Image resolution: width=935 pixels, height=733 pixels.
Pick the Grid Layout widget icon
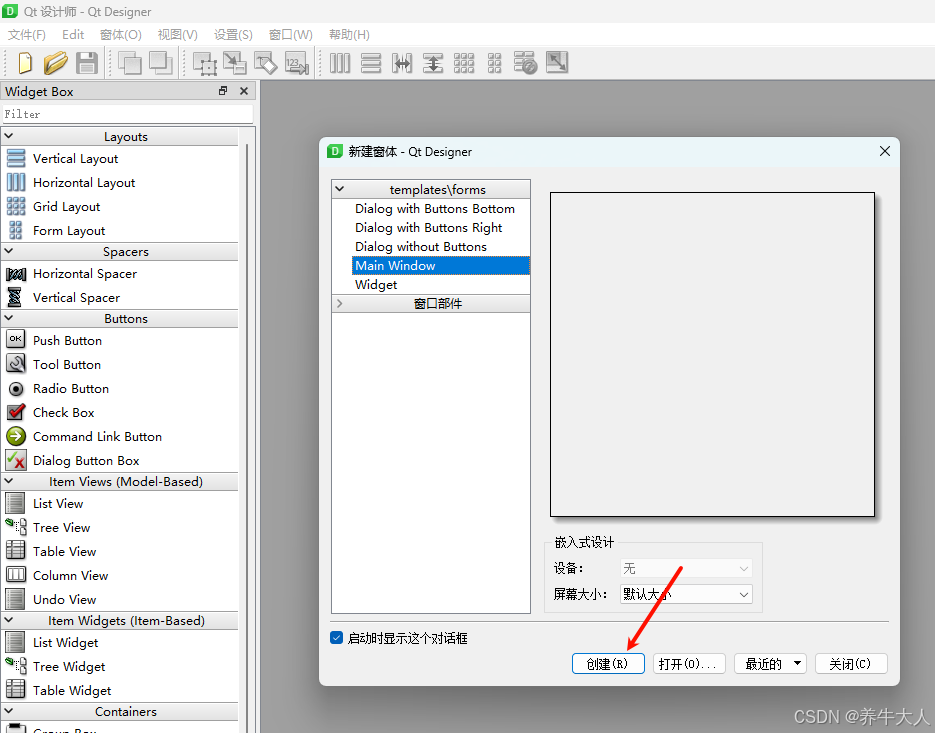pos(16,206)
